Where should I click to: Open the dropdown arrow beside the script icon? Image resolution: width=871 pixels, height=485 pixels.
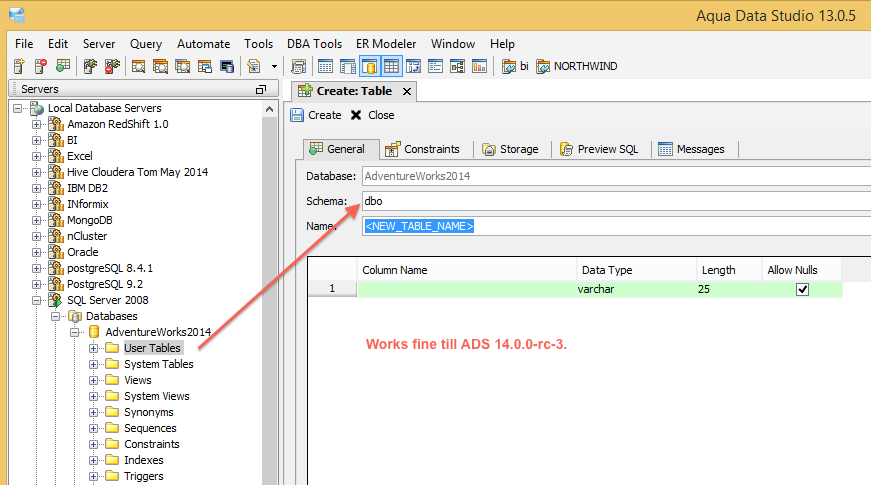pyautogui.click(x=274, y=67)
